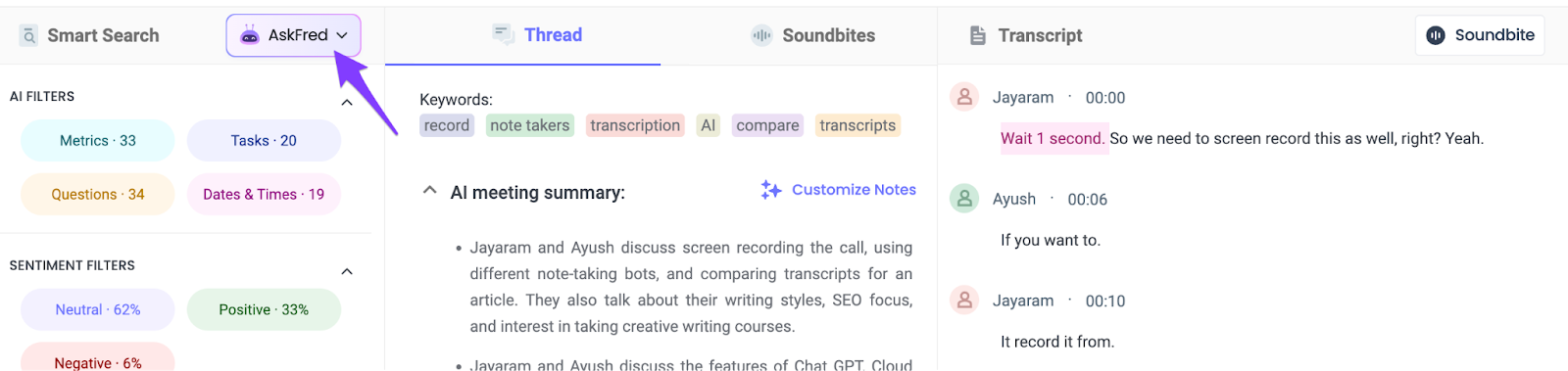Jump to the 00:06 timestamp
1568x371 pixels.
1088,200
